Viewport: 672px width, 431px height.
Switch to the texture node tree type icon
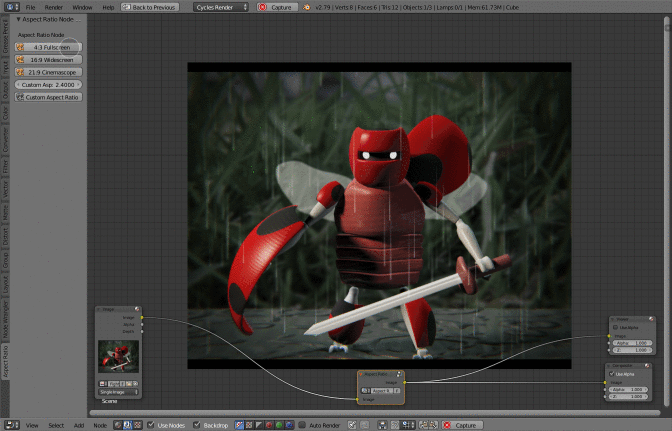tap(138, 425)
